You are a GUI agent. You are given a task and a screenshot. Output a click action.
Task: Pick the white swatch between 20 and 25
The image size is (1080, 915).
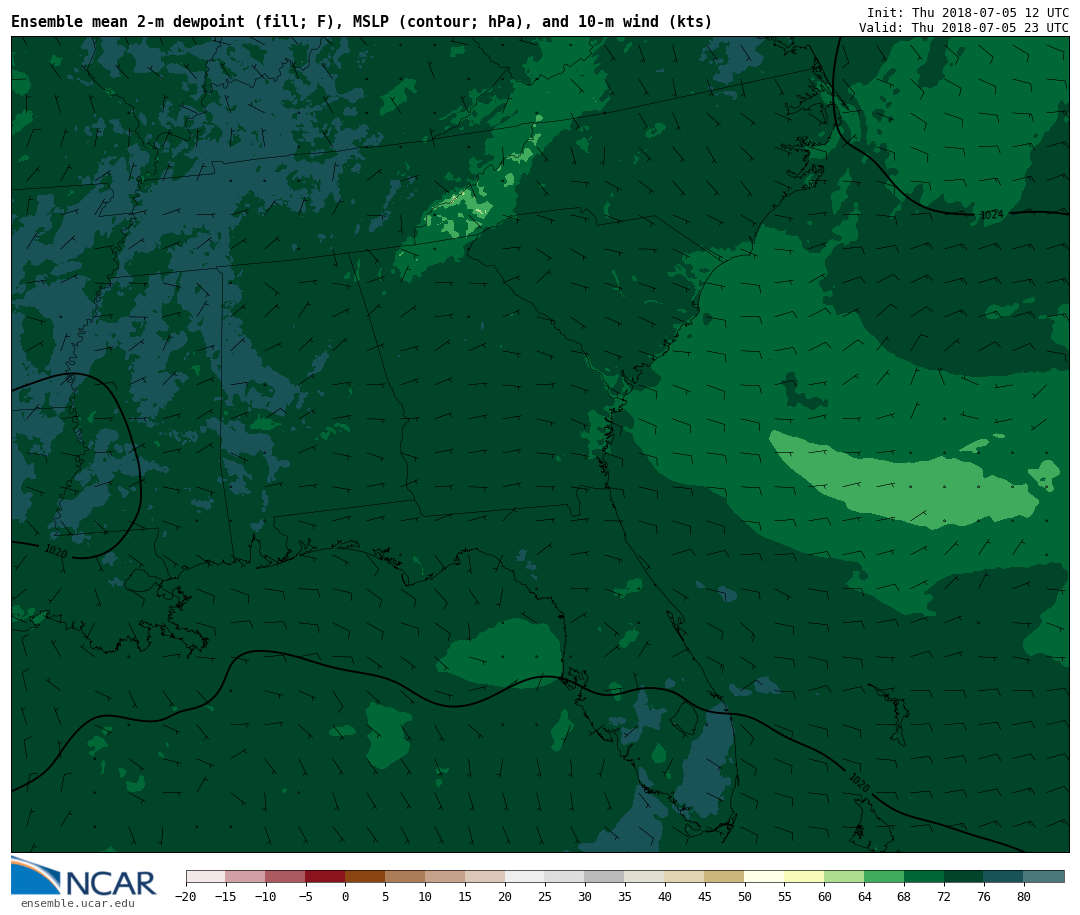(x=526, y=877)
